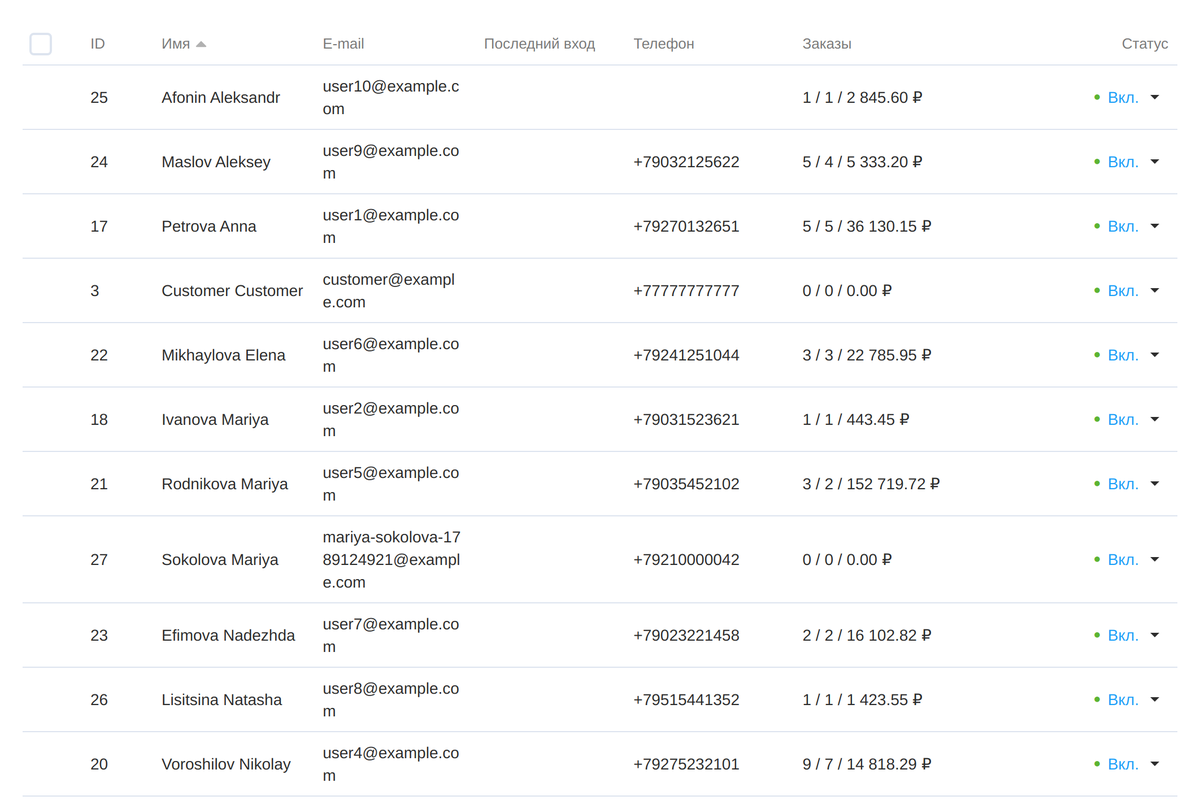Open the customer Afonin Aleksandr

point(221,98)
